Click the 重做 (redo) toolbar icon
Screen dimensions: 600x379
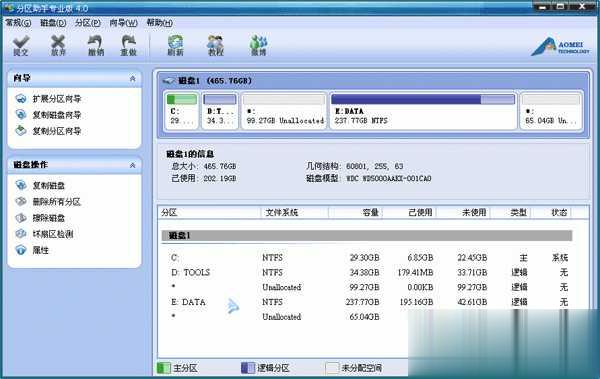tap(129, 46)
